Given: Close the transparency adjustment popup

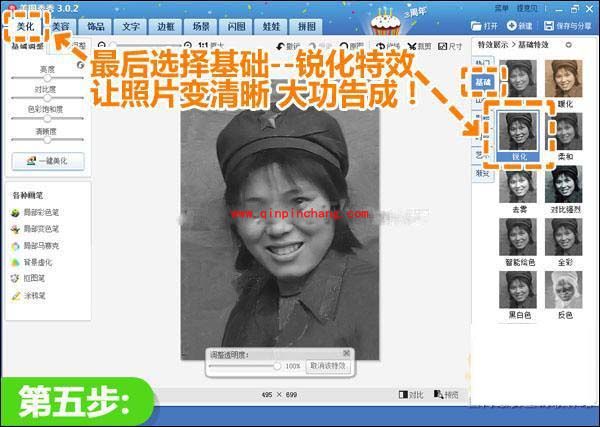Looking at the screenshot, I should point(346,352).
